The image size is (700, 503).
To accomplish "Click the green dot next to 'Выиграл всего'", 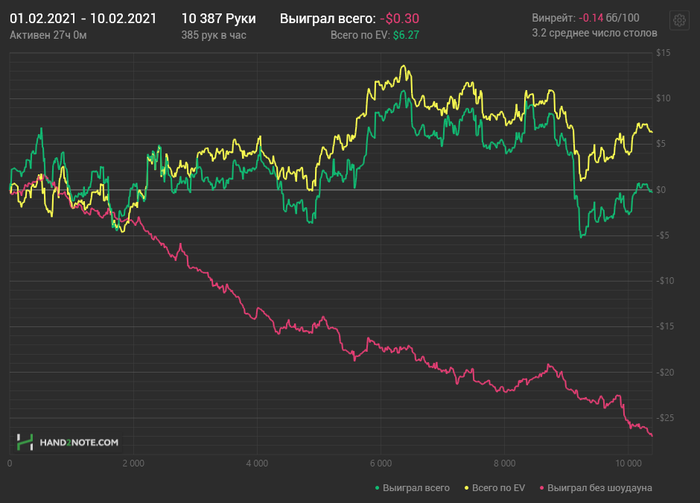I will [x=377, y=488].
